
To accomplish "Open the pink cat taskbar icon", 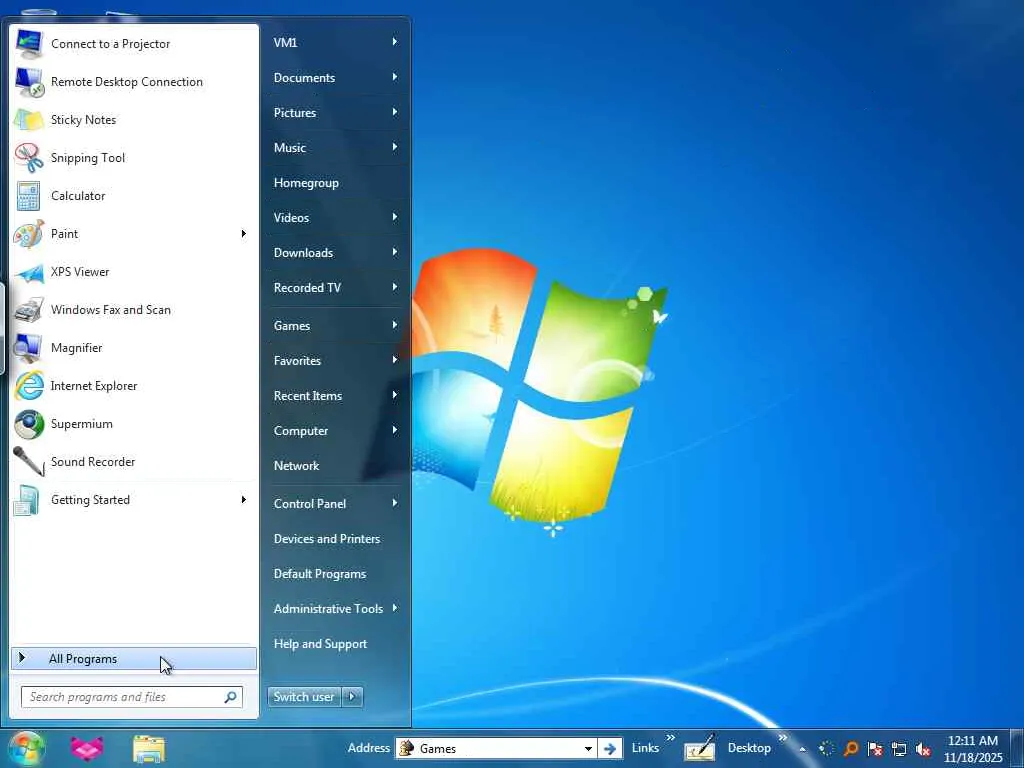I will coord(87,749).
